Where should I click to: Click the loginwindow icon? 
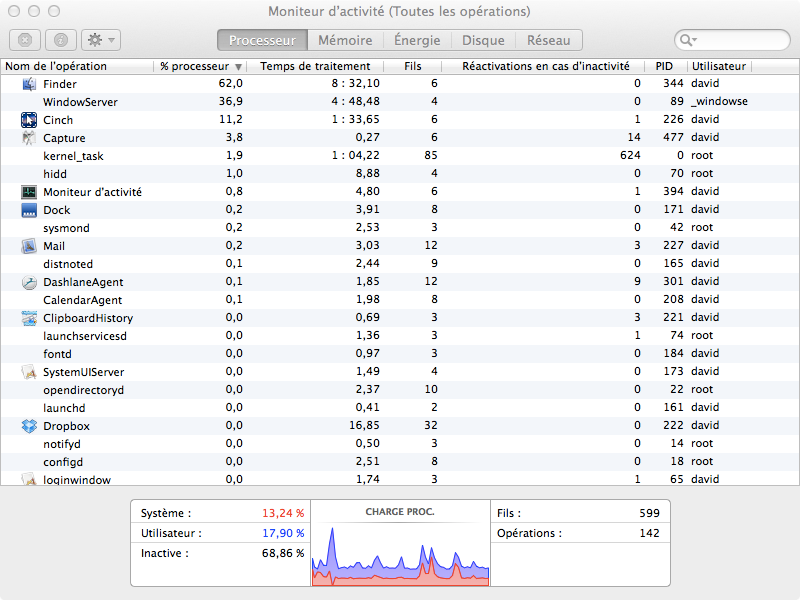point(29,479)
